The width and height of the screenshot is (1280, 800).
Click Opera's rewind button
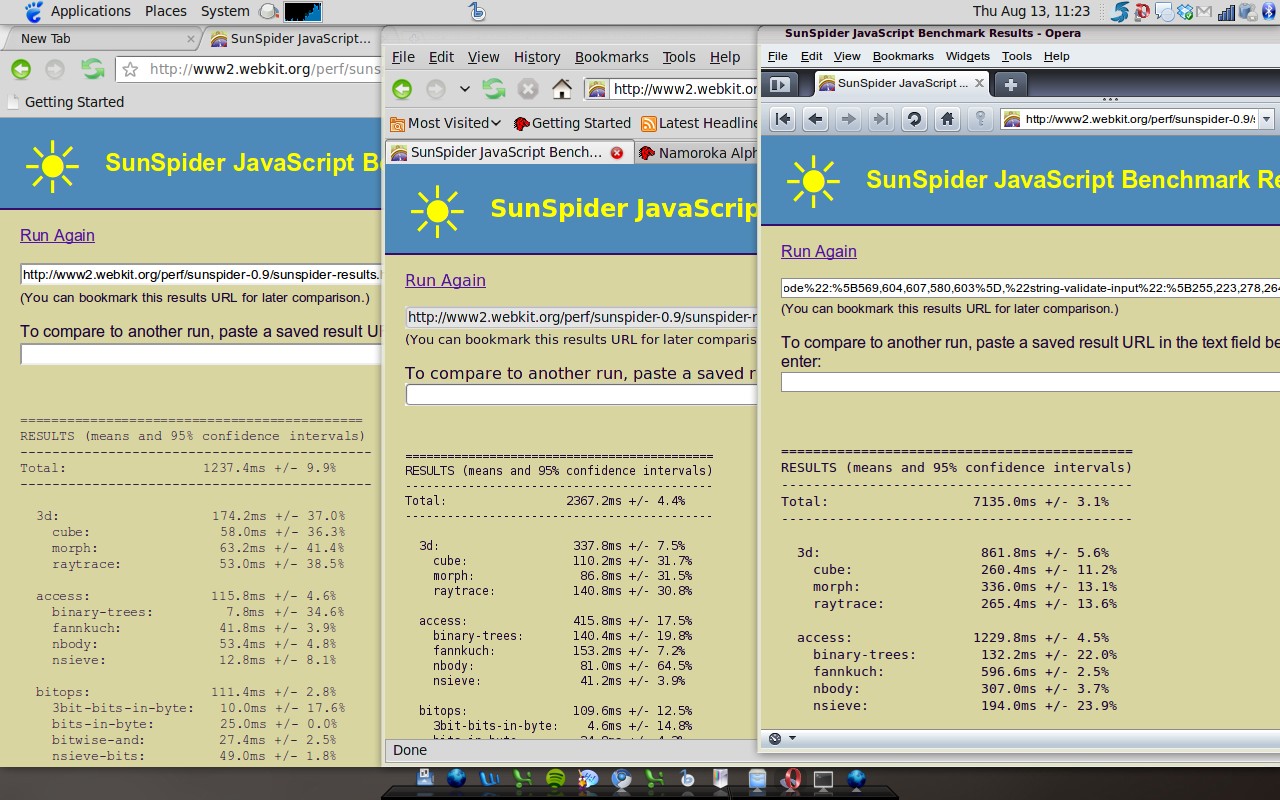(x=783, y=119)
